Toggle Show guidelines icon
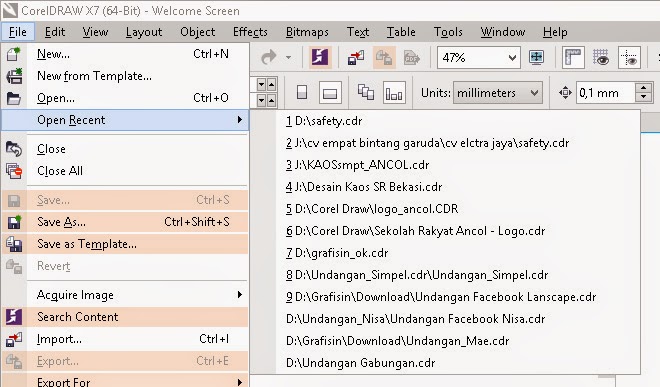The width and height of the screenshot is (660, 387). click(629, 57)
